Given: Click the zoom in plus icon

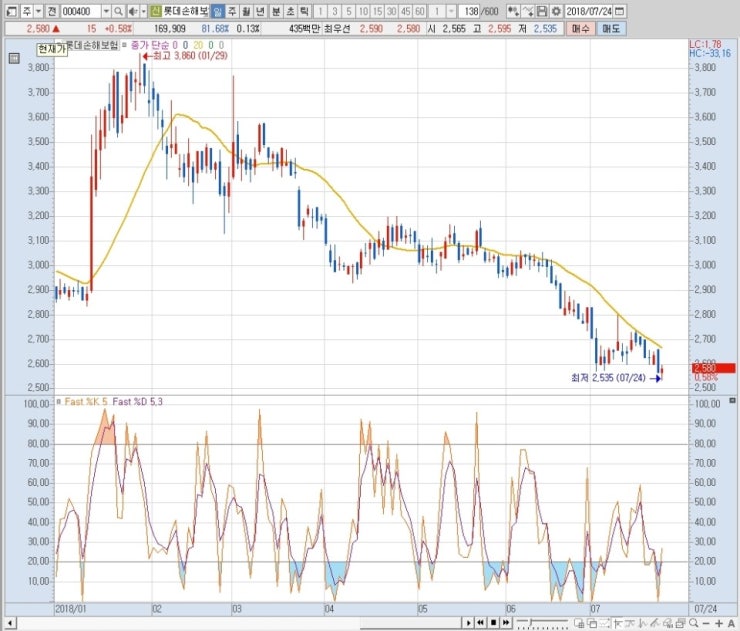Looking at the screenshot, I should [718, 621].
